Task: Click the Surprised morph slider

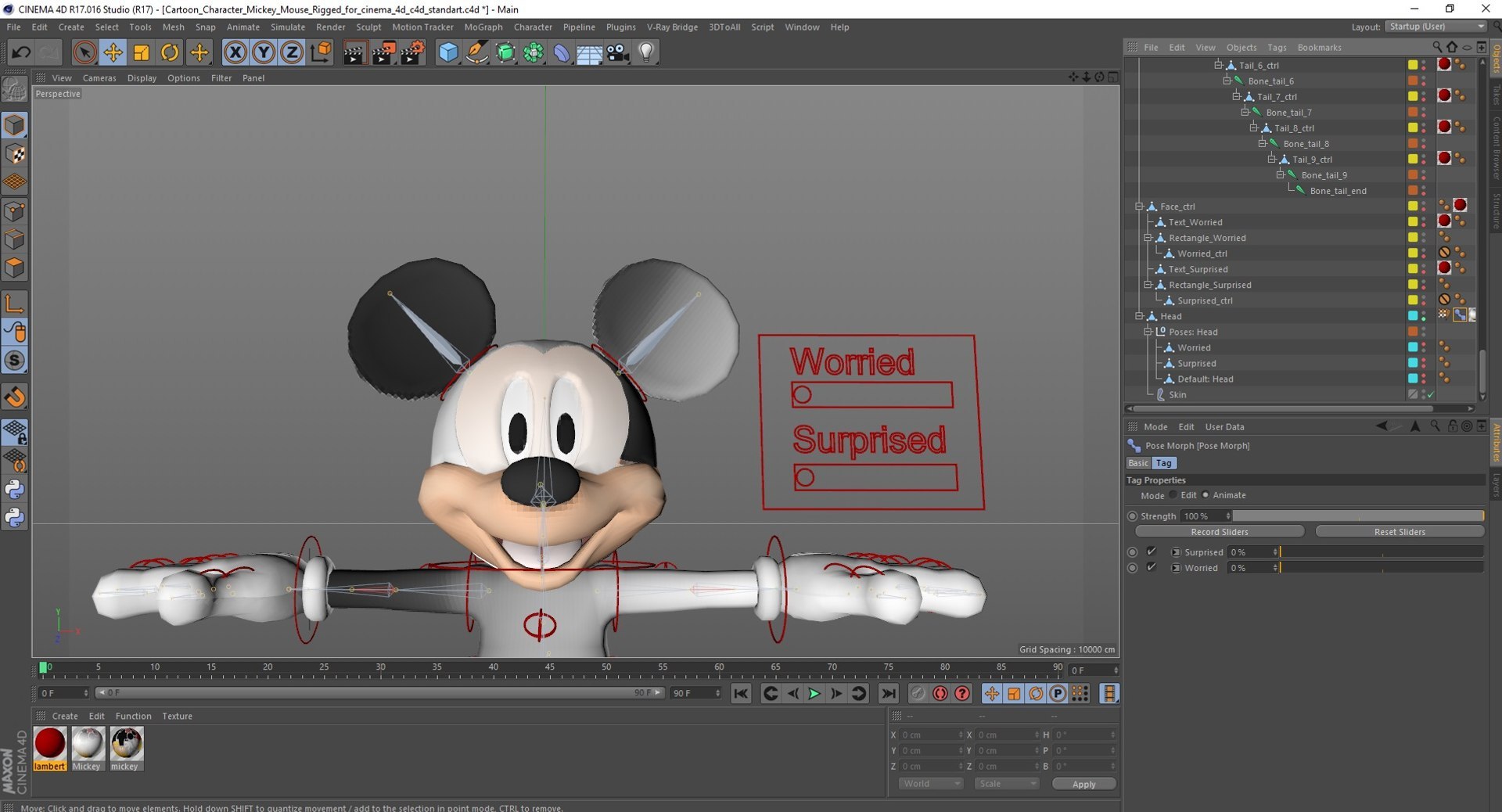Action: (1382, 552)
